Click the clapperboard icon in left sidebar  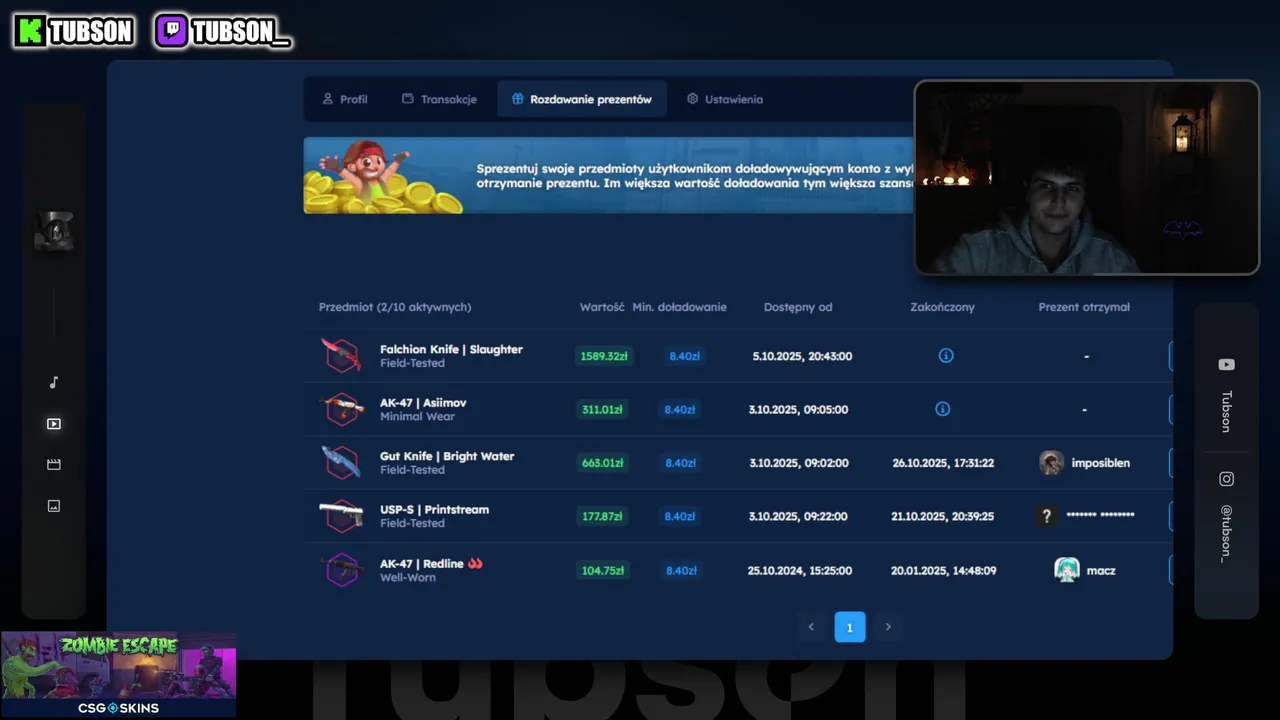(54, 465)
